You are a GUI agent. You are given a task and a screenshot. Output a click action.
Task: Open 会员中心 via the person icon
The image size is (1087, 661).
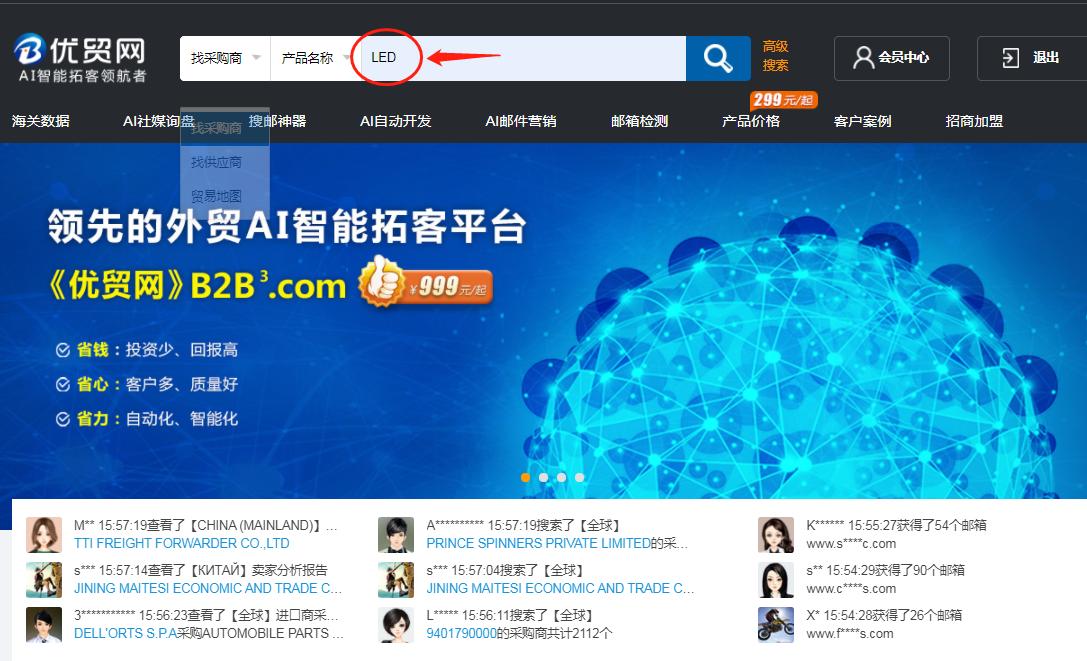click(890, 58)
